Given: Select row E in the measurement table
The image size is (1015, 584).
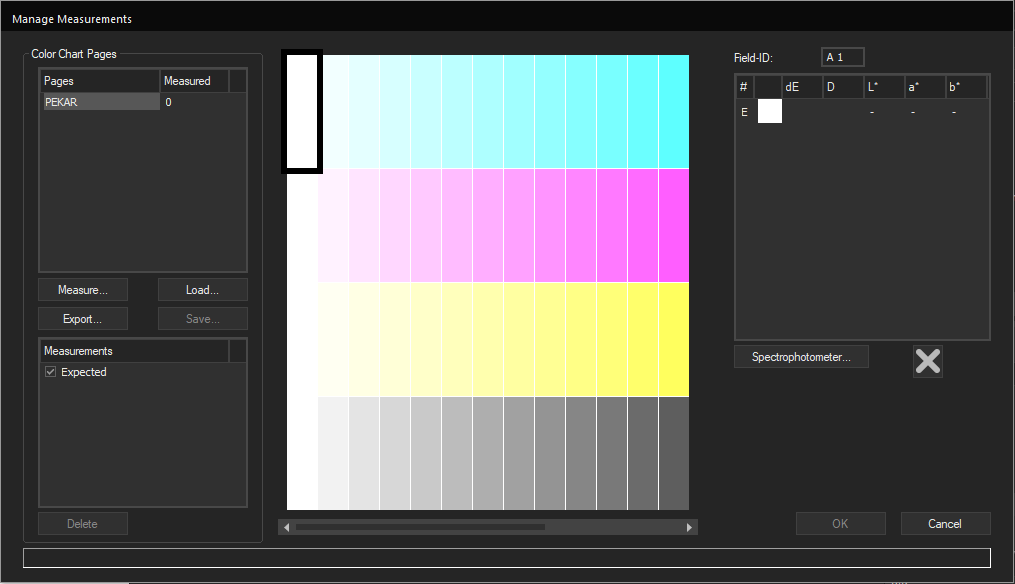Looking at the screenshot, I should tap(862, 111).
